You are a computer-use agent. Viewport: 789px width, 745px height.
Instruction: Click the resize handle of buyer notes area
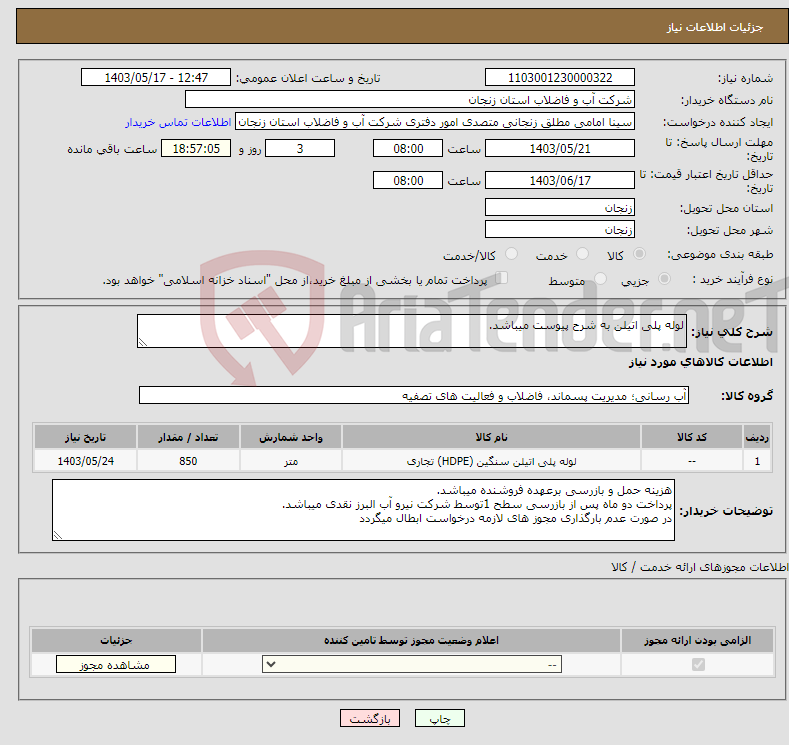pos(58,535)
